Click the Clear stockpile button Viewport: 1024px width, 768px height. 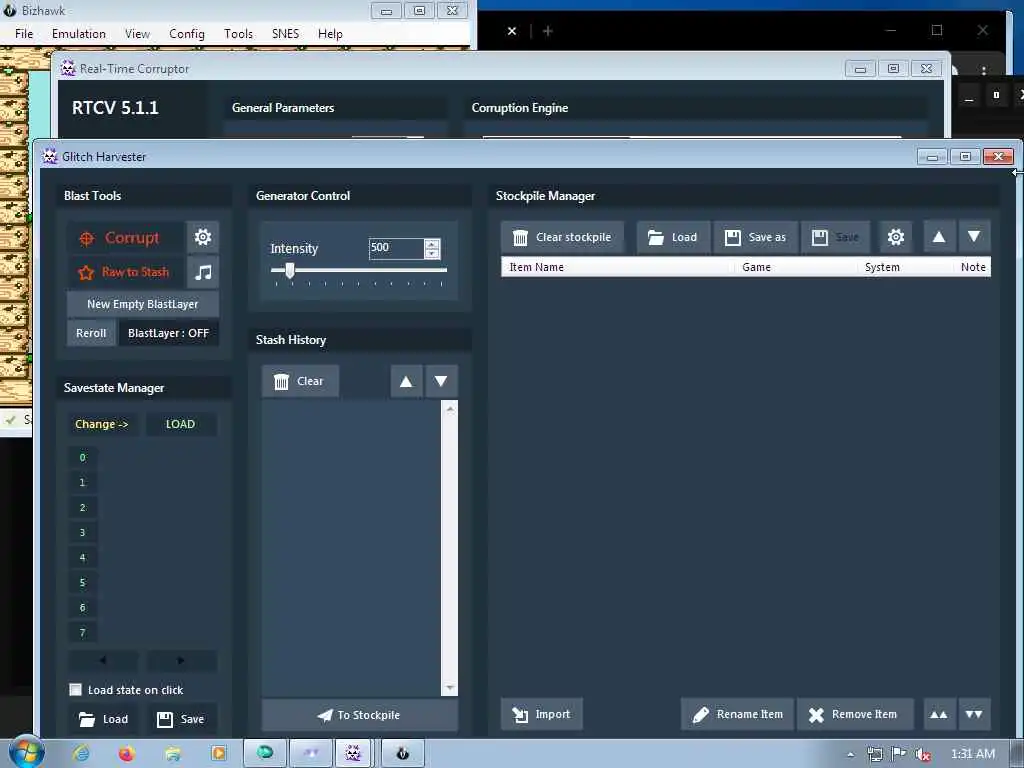(x=562, y=237)
